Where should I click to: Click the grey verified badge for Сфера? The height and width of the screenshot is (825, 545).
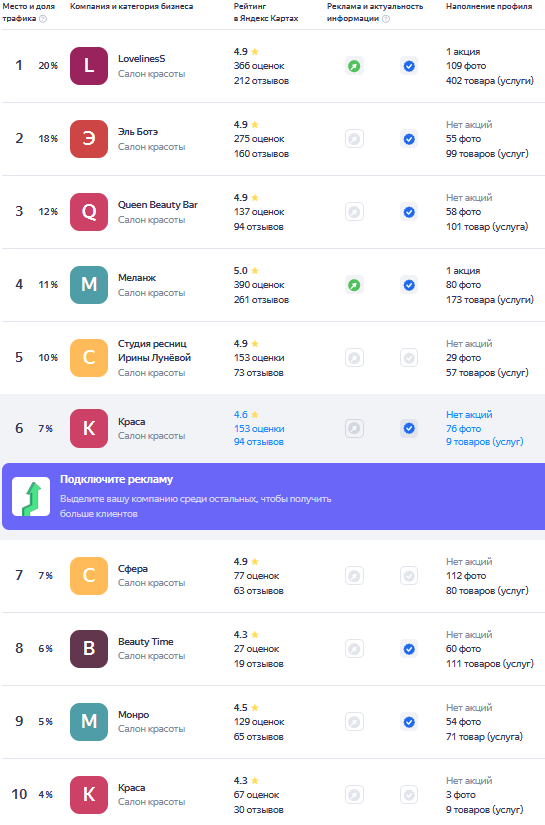tap(409, 576)
